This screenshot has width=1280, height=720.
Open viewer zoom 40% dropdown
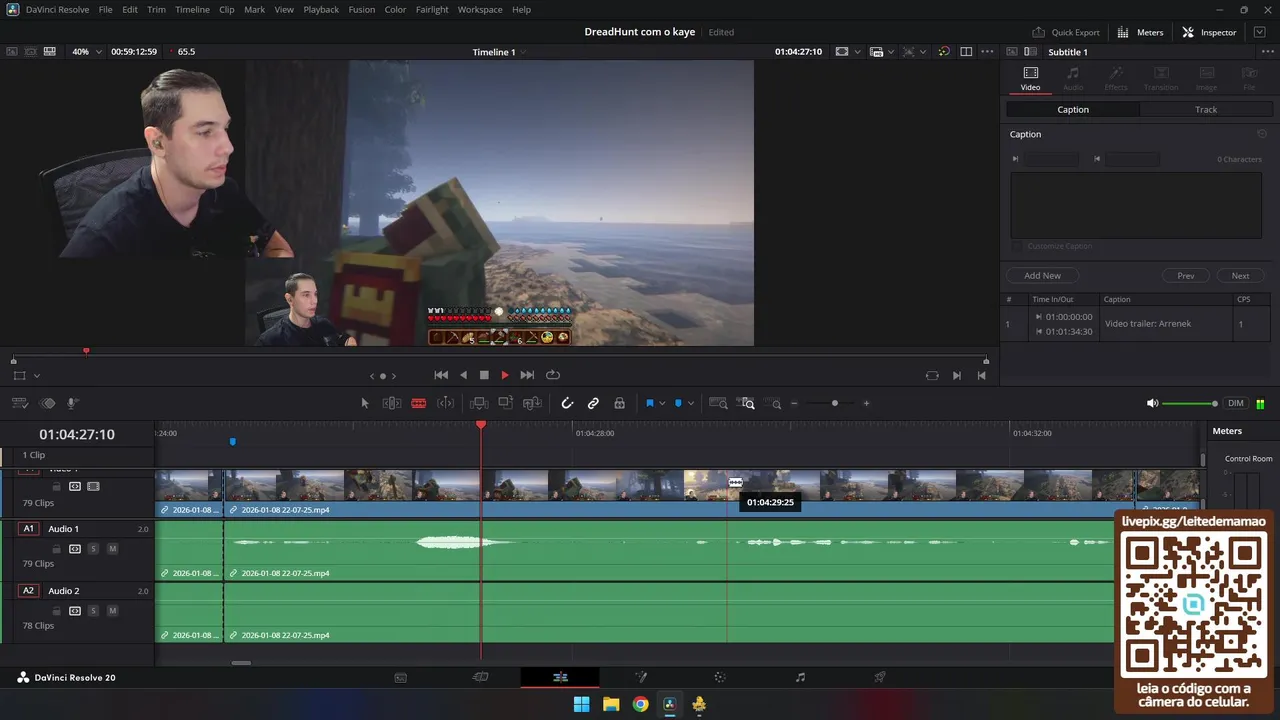point(86,51)
